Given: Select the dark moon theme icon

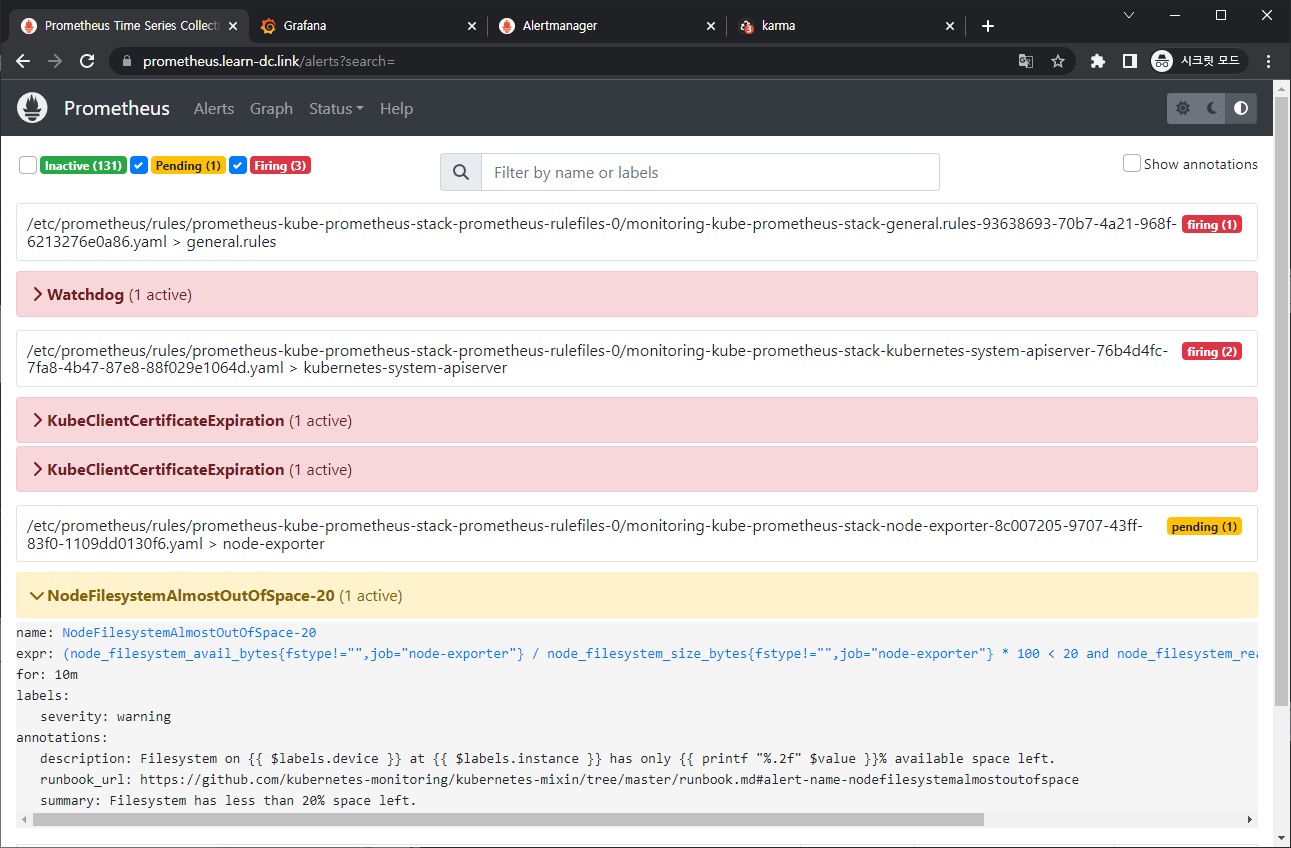Looking at the screenshot, I should pos(1212,108).
